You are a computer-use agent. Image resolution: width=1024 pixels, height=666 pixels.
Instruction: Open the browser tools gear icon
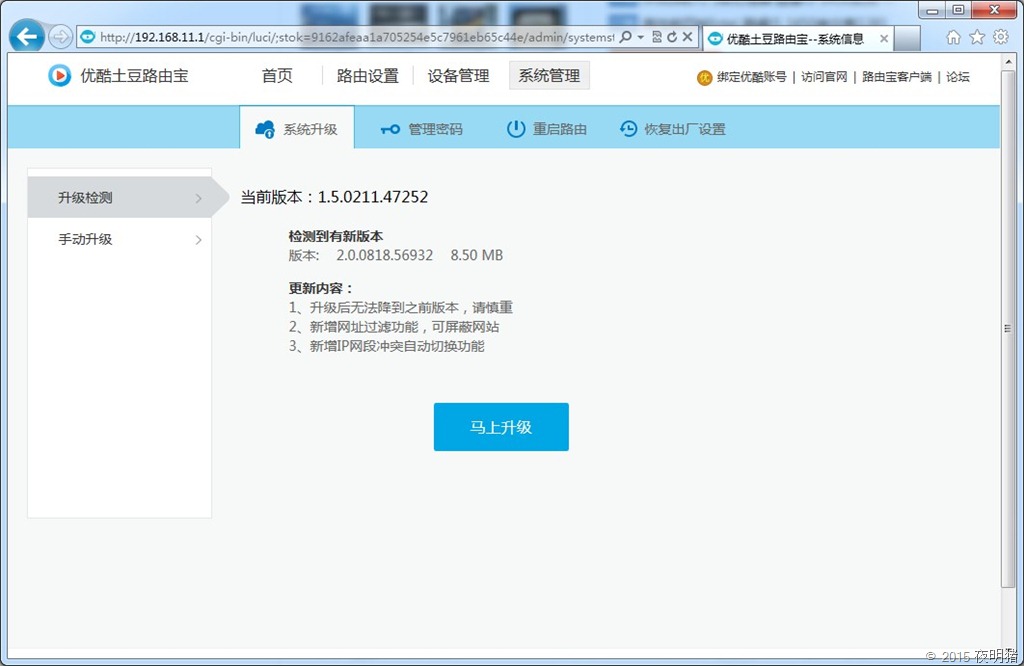1001,37
